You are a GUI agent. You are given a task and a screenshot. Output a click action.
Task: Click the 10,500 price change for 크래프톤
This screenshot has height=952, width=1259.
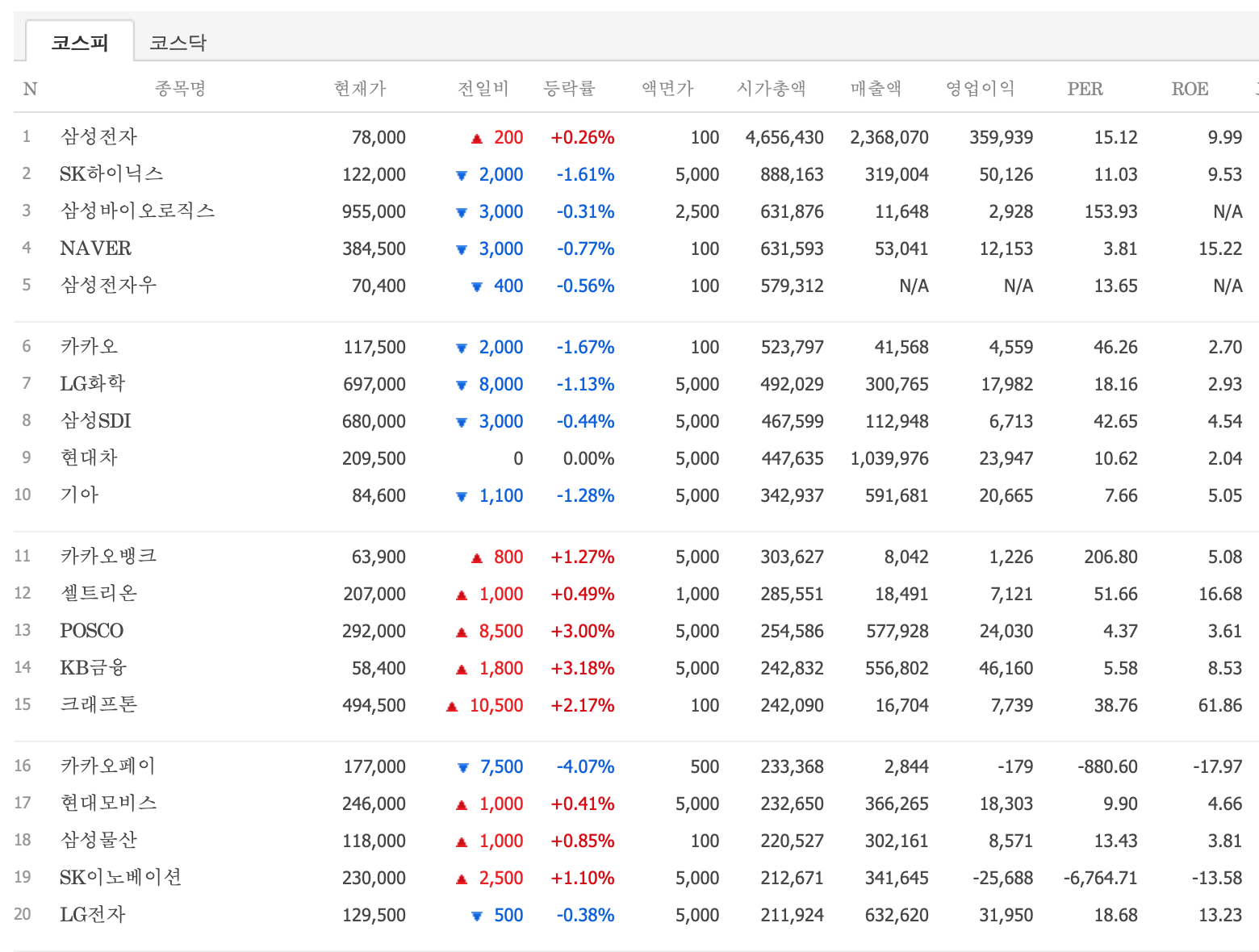(x=496, y=705)
